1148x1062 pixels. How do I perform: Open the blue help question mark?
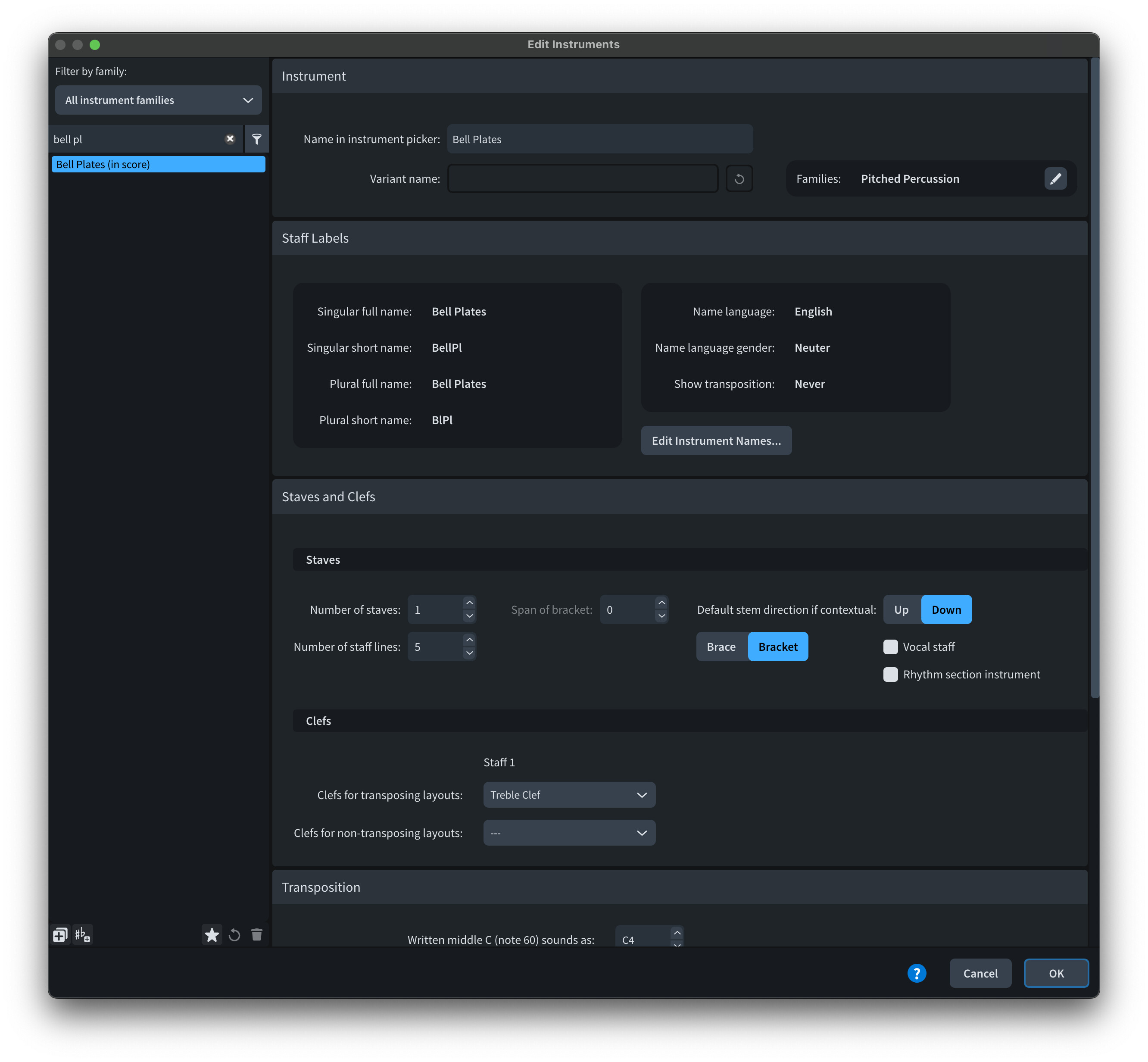[x=917, y=974]
